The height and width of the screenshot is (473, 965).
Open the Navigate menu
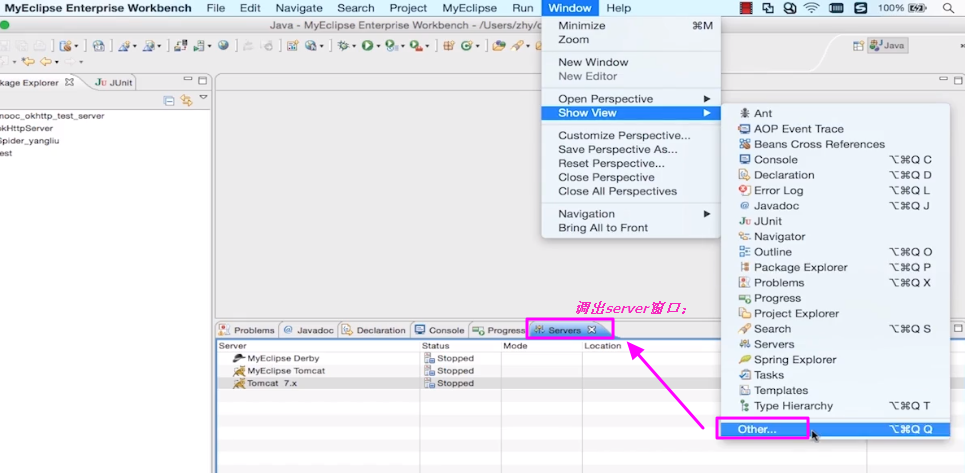tap(299, 8)
